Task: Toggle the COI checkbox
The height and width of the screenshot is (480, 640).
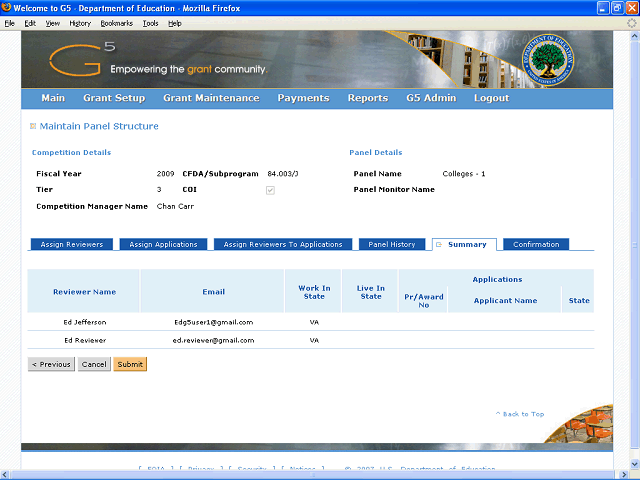Action: pos(270,190)
